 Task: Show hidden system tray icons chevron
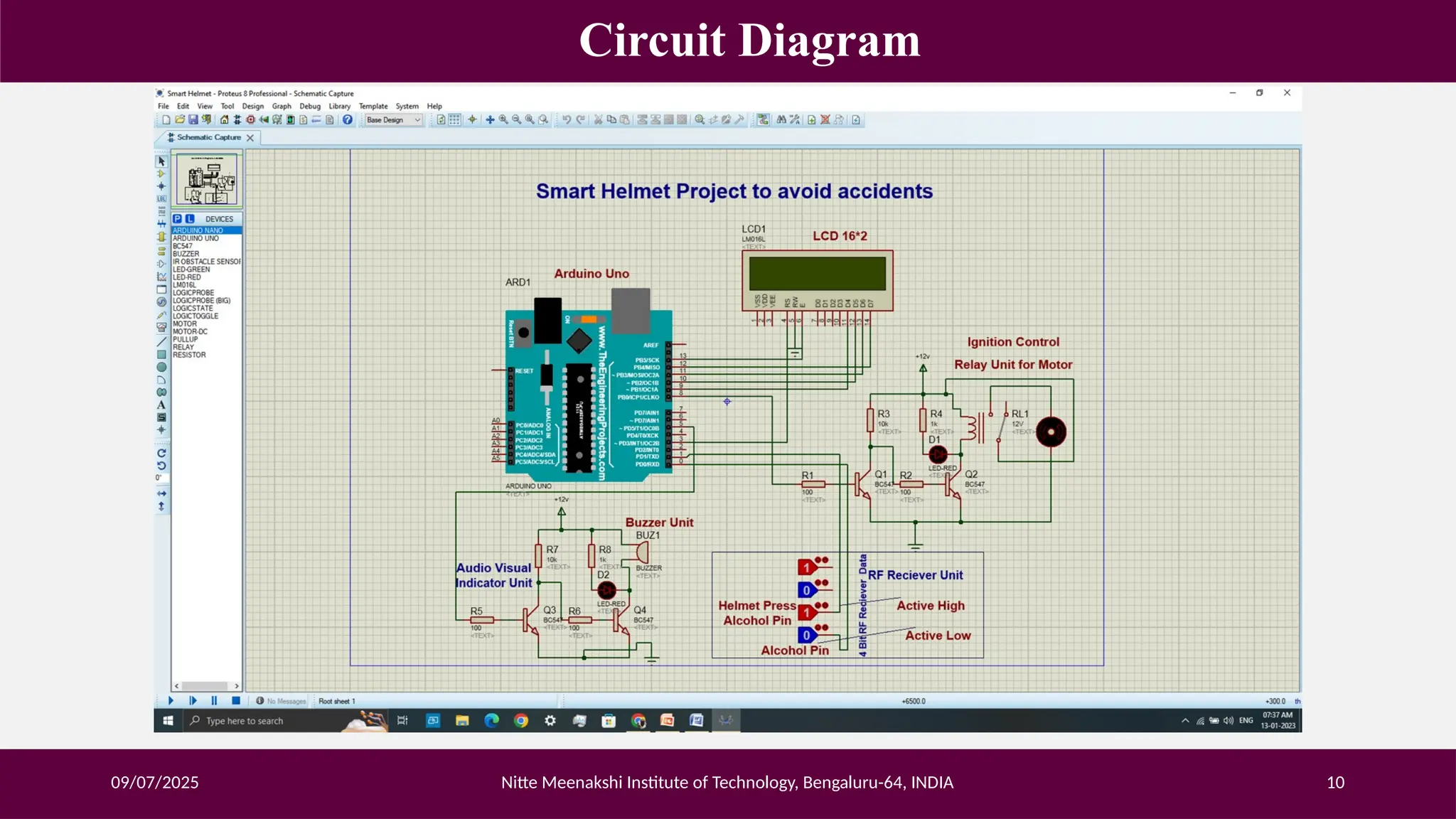point(1185,721)
